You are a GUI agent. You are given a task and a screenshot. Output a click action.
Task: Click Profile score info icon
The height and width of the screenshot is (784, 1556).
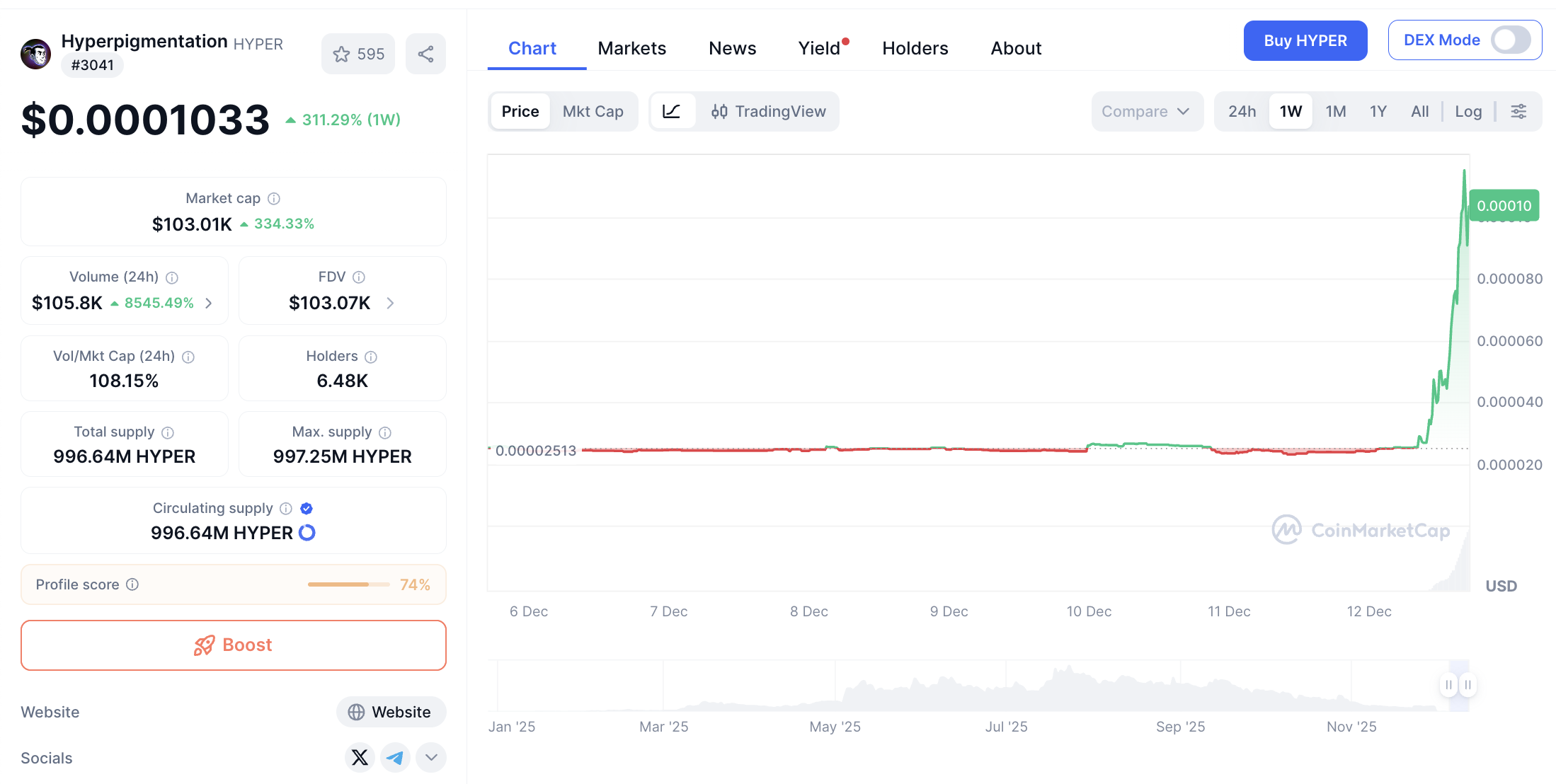[x=132, y=584]
